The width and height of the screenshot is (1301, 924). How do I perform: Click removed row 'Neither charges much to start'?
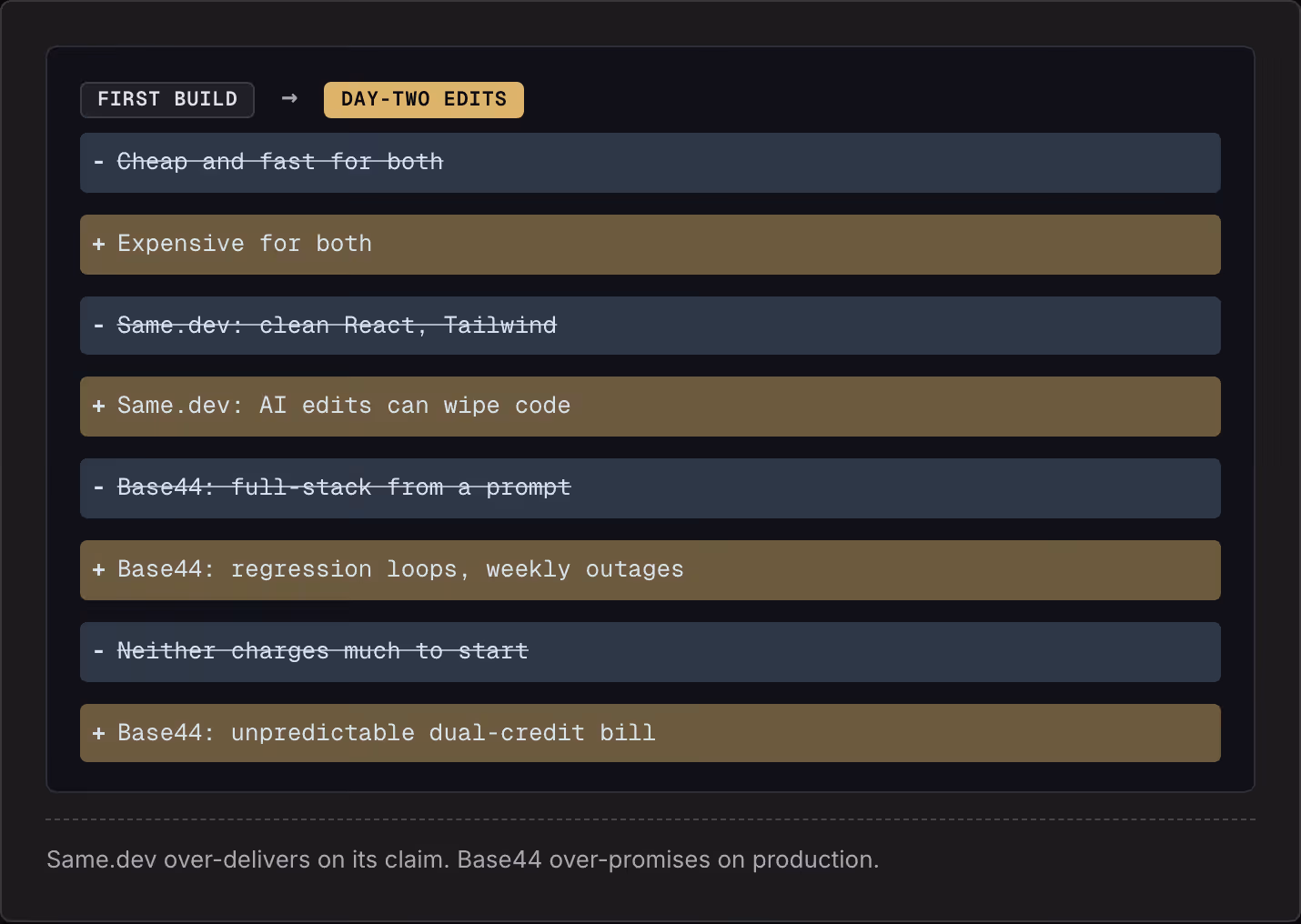(x=650, y=652)
